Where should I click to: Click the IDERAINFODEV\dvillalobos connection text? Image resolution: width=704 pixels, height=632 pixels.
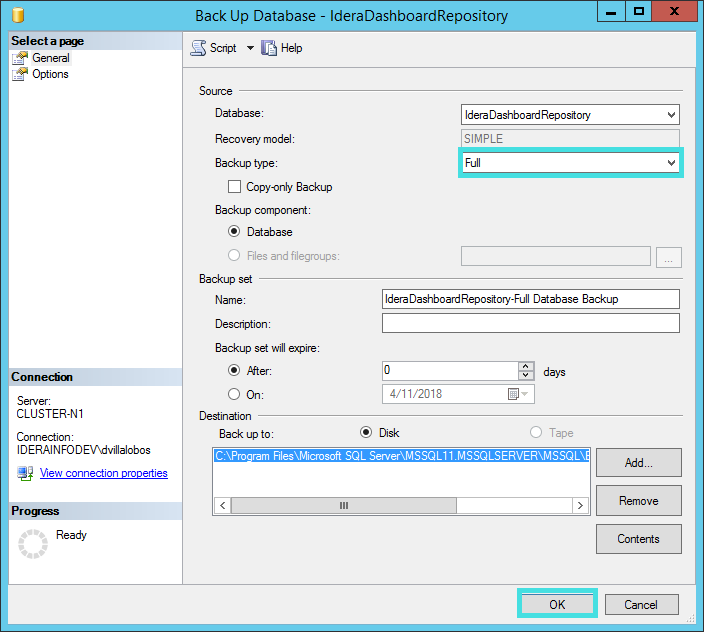tap(84, 450)
